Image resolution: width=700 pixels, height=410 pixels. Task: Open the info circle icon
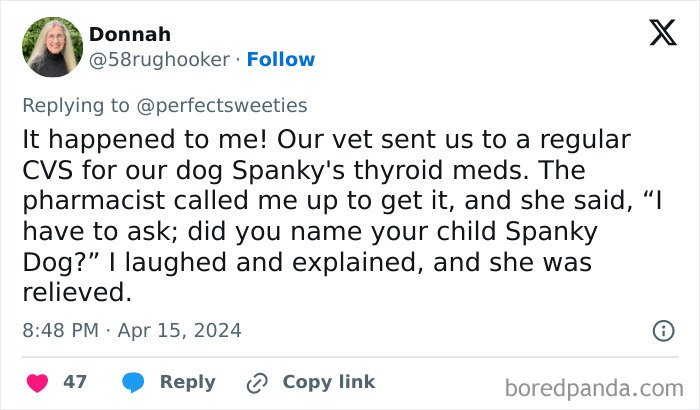662,330
